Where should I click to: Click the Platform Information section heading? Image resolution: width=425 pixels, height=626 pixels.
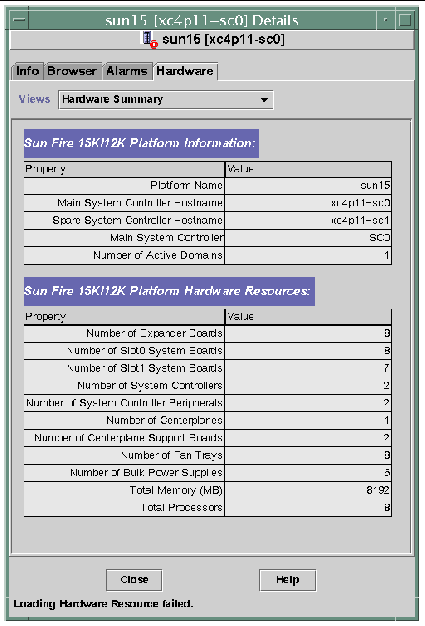click(141, 143)
